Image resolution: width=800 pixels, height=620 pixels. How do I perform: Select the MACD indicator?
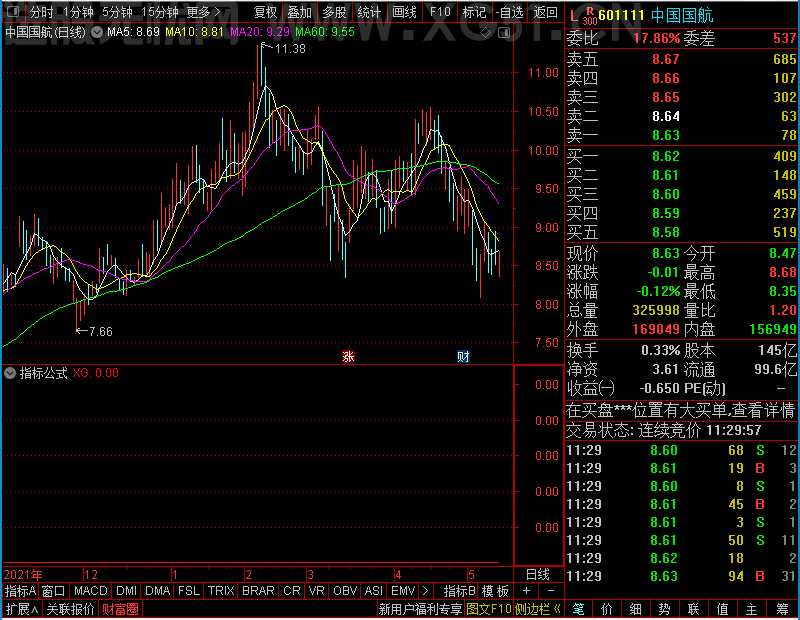(91, 591)
